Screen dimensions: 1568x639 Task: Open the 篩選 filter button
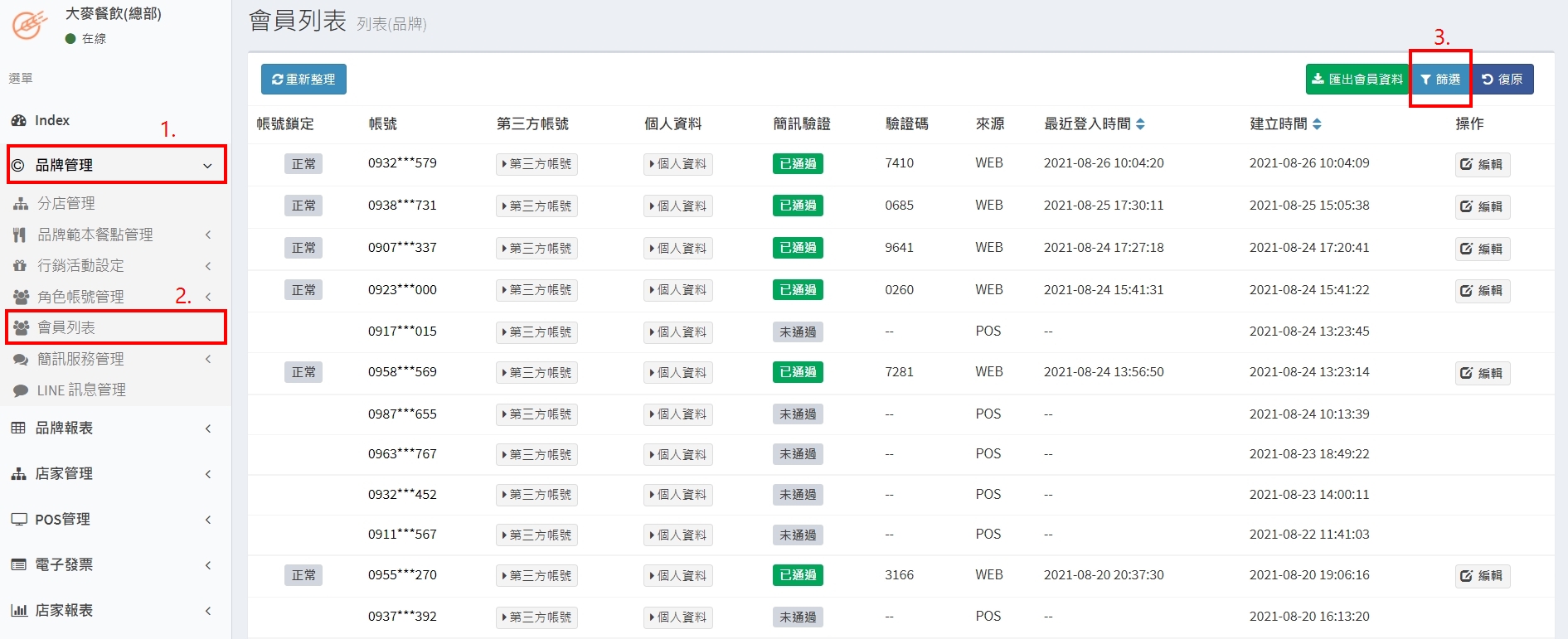[1440, 80]
